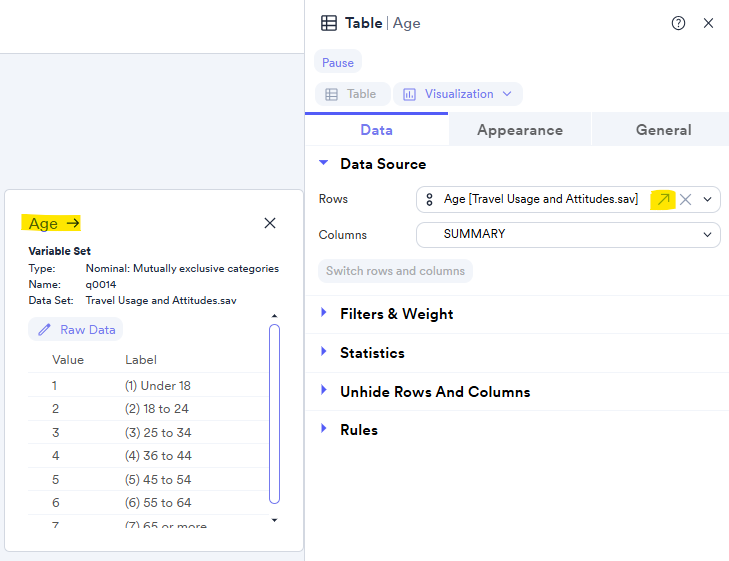729x561 pixels.
Task: Select the '(5) 45 to 54' label
Action: tap(158, 480)
